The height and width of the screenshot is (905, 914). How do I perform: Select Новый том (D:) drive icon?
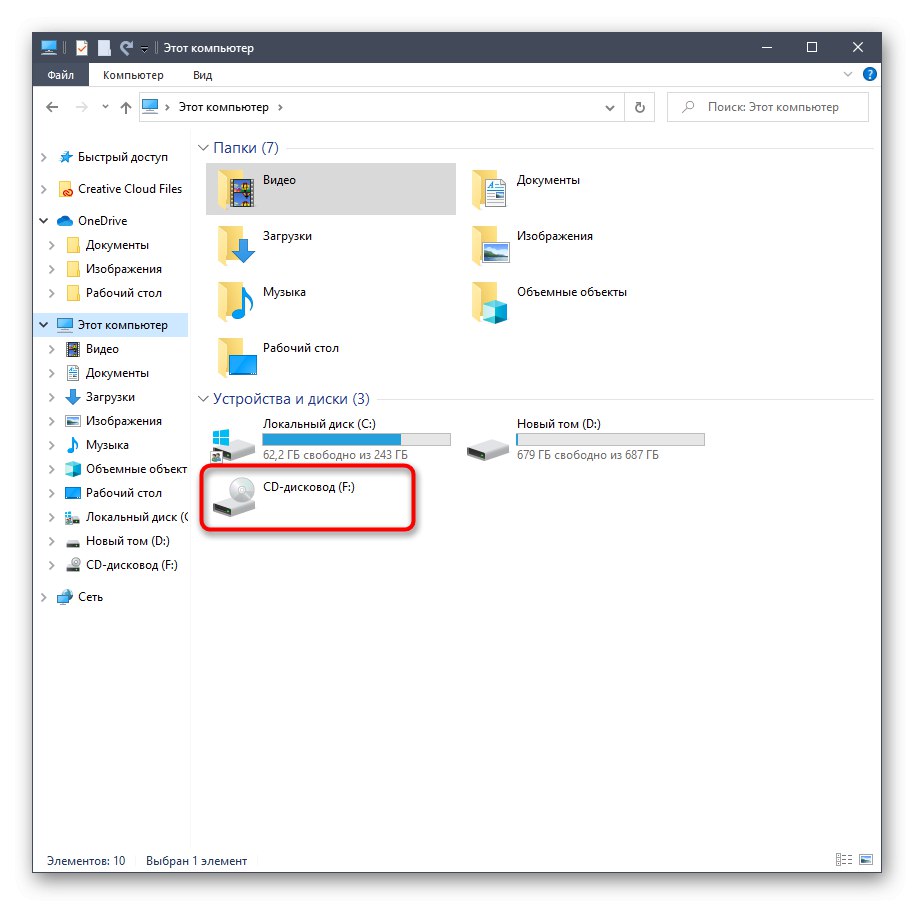pos(488,449)
